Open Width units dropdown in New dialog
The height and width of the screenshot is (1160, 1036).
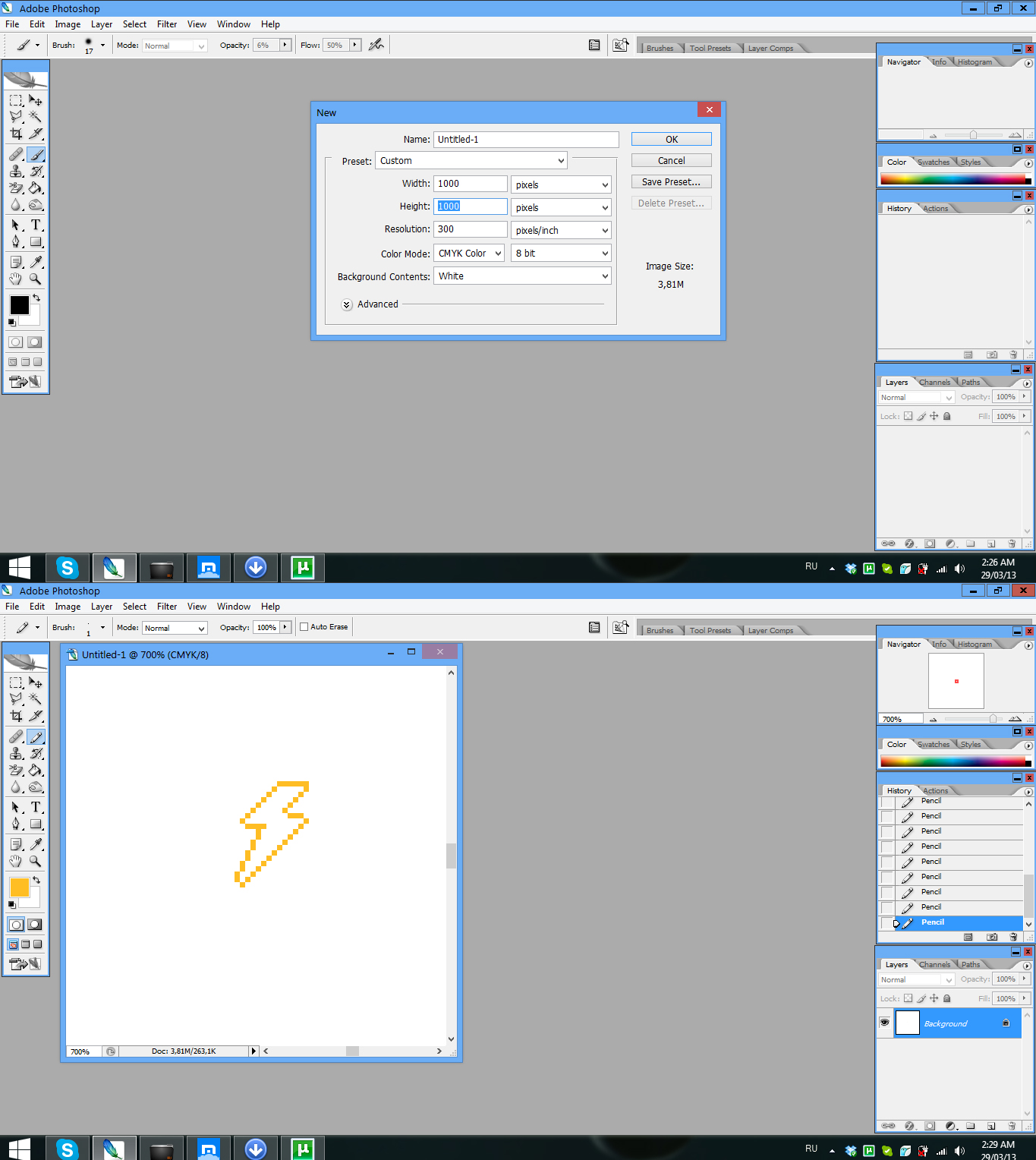click(561, 184)
